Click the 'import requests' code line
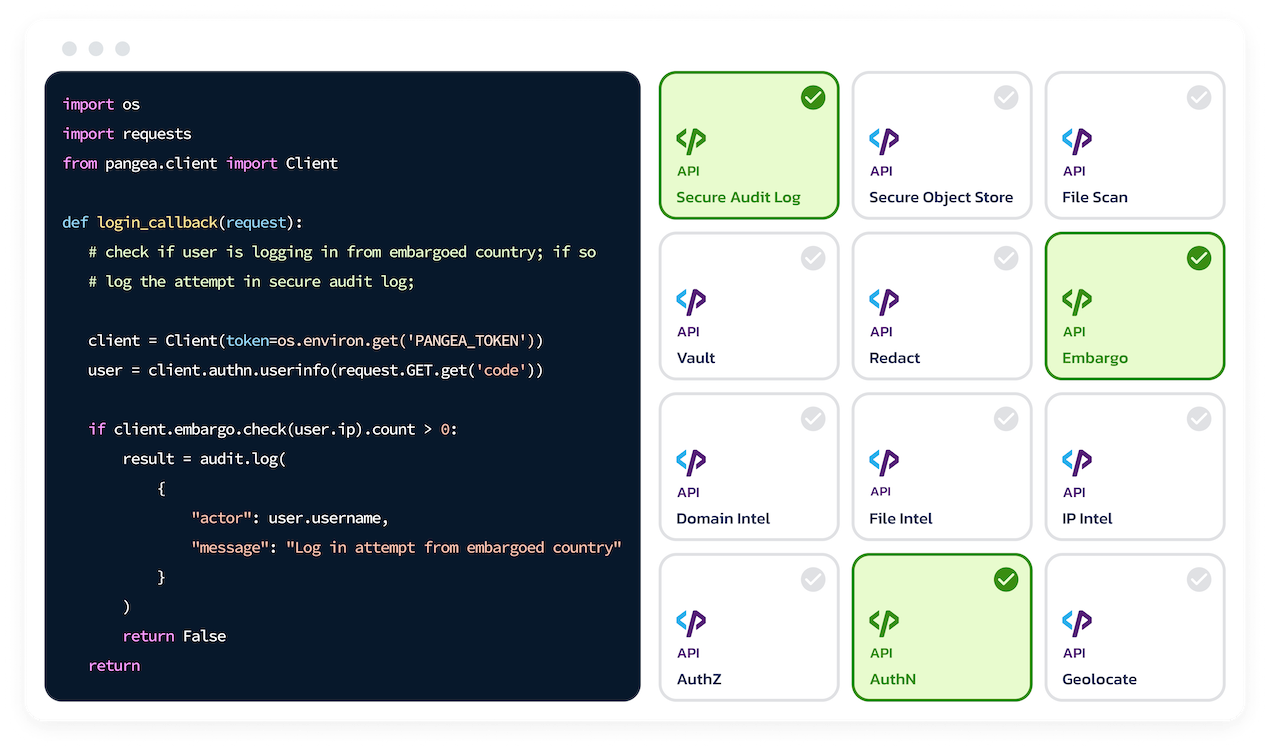 (127, 134)
